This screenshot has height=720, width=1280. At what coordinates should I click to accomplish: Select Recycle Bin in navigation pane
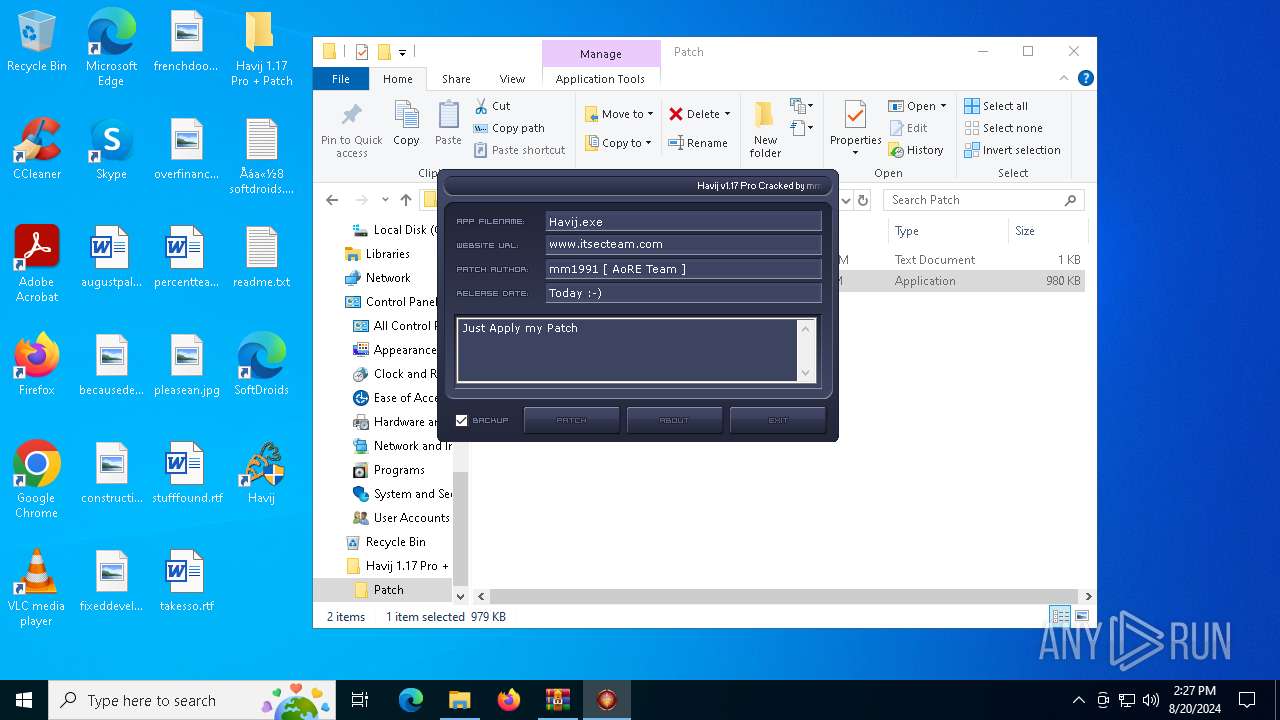(x=395, y=542)
